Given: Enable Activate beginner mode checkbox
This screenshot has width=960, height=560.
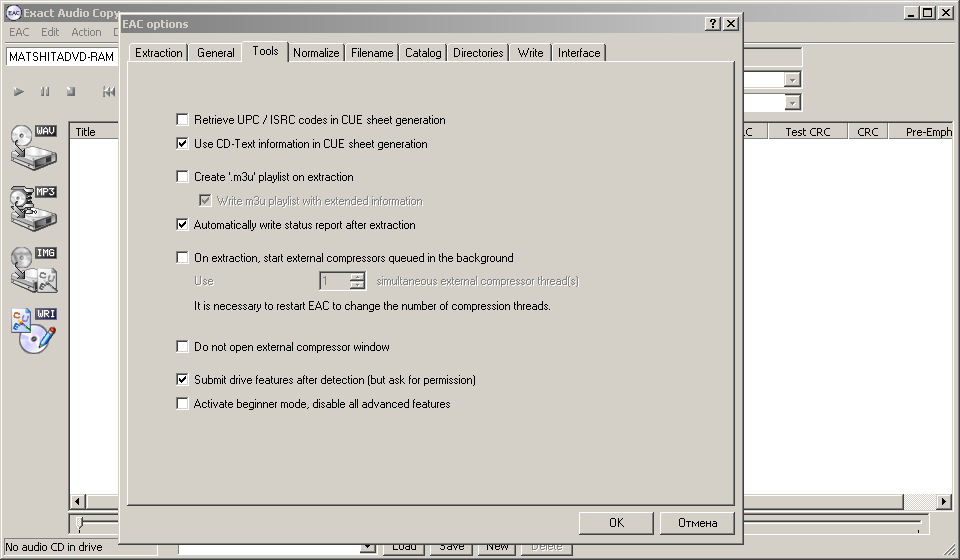Looking at the screenshot, I should pyautogui.click(x=182, y=404).
